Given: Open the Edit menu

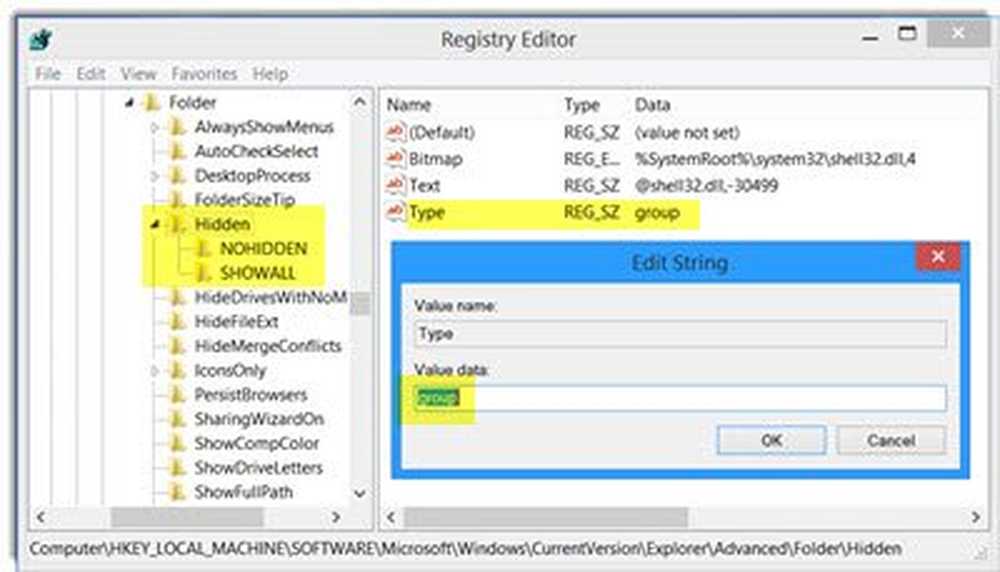Looking at the screenshot, I should coord(91,74).
